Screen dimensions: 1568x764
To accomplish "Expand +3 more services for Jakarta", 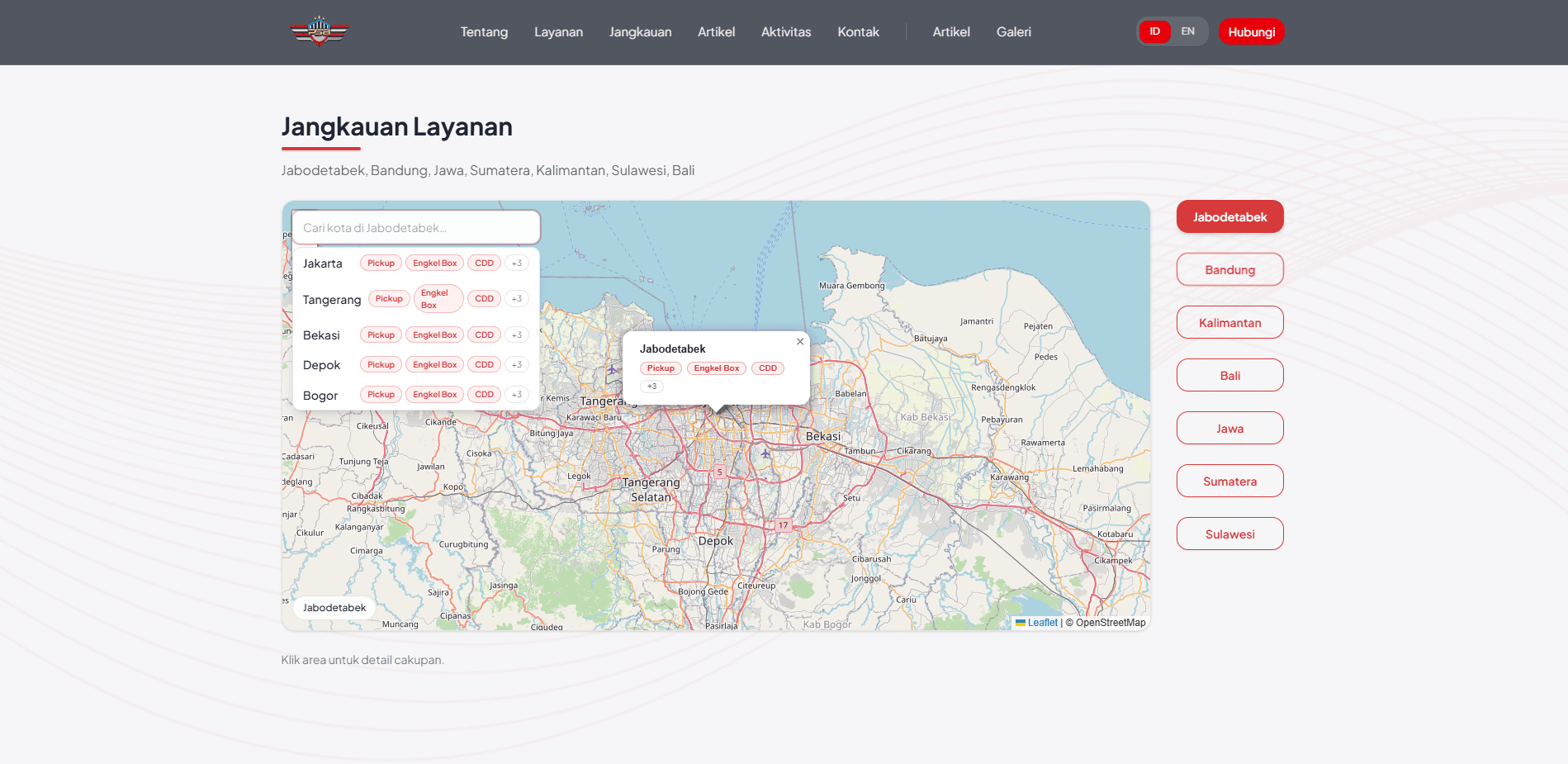I will [x=517, y=263].
